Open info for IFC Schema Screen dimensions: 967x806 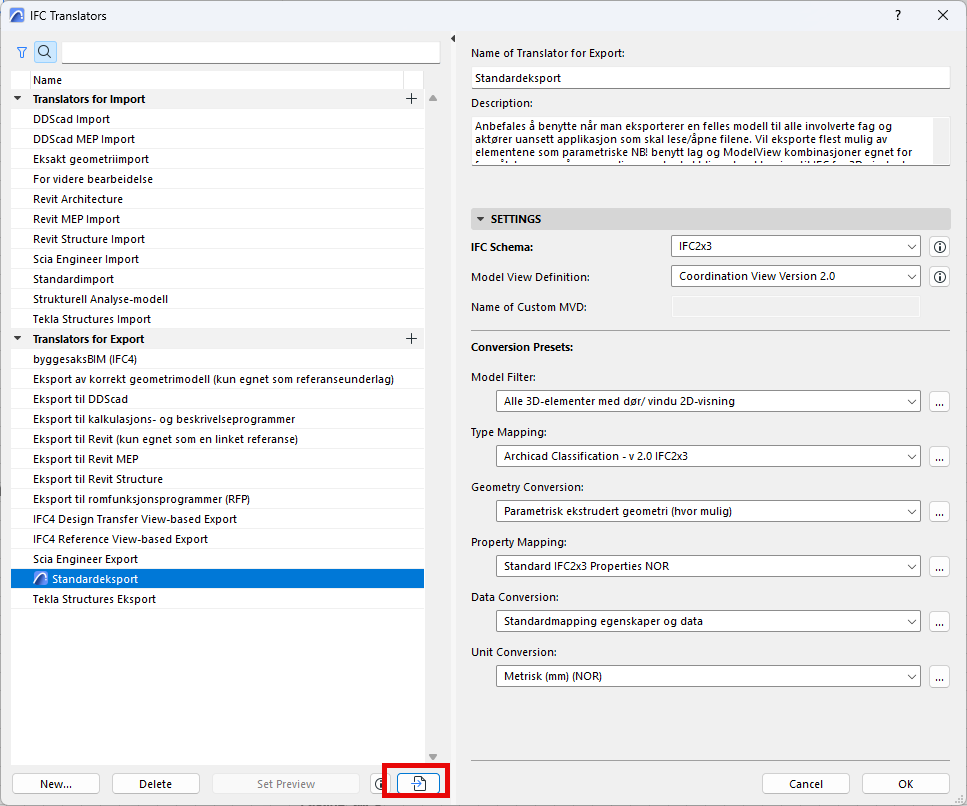[939, 247]
